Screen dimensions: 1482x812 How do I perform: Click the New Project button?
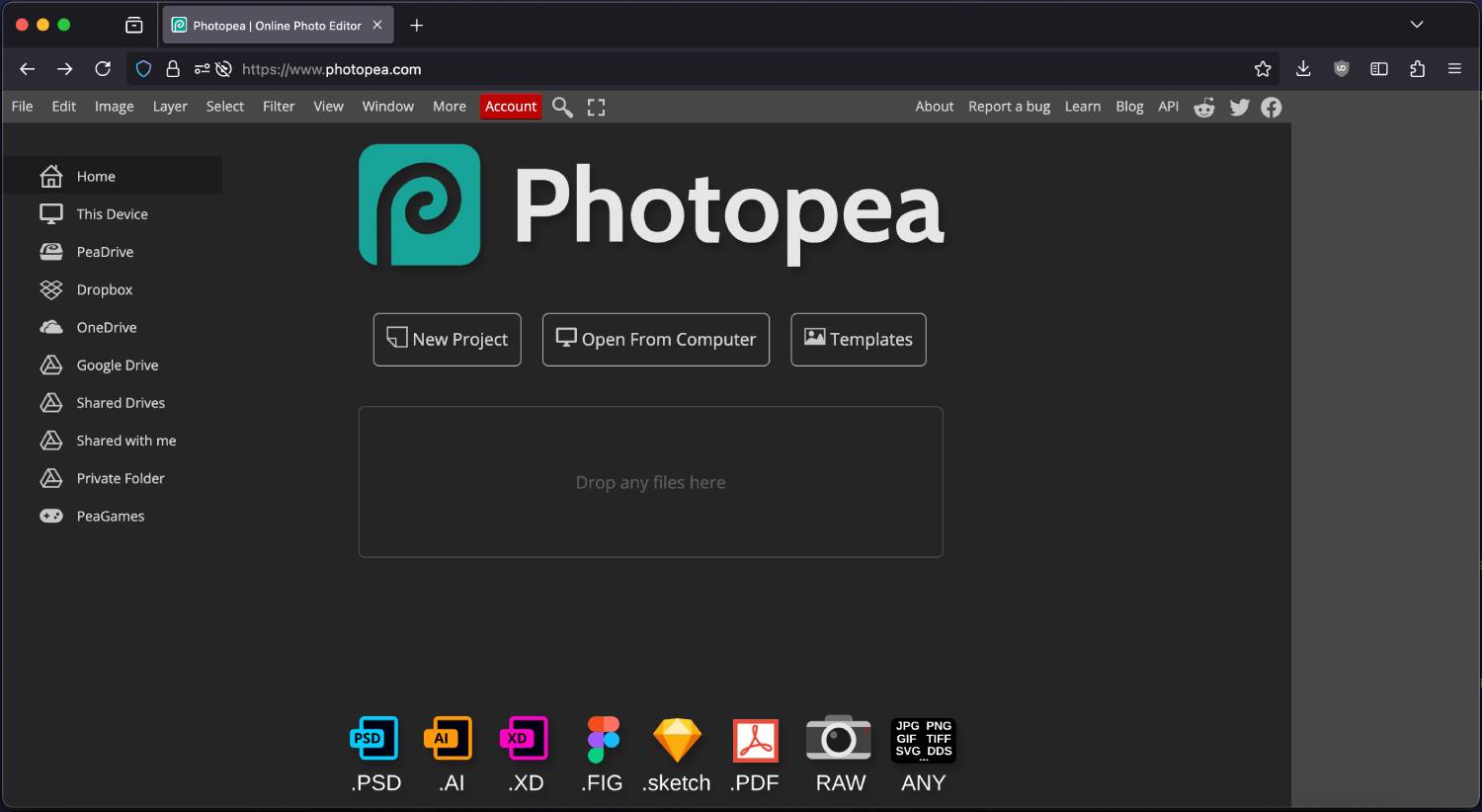[448, 340]
